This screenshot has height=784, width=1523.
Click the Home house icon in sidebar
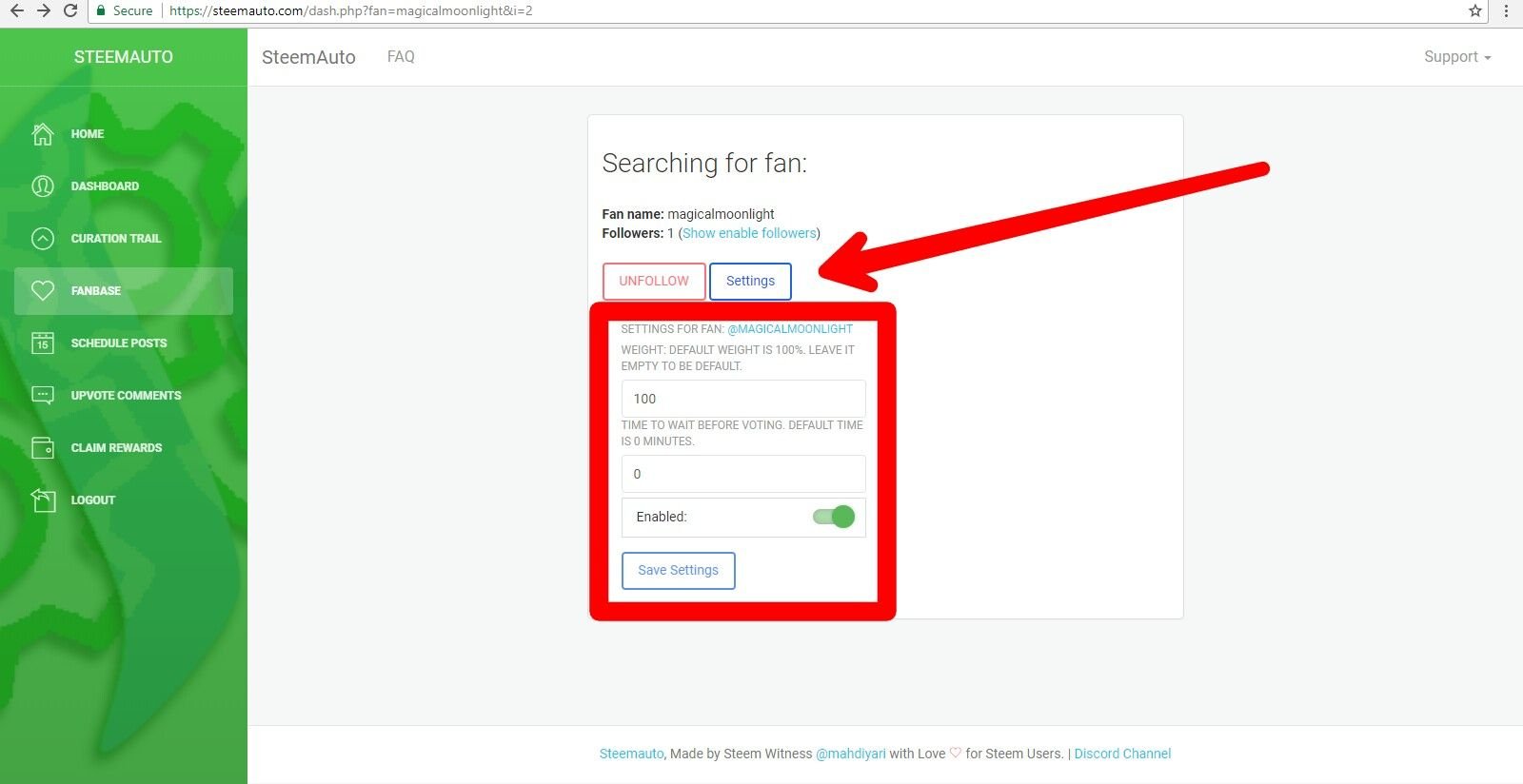43,134
